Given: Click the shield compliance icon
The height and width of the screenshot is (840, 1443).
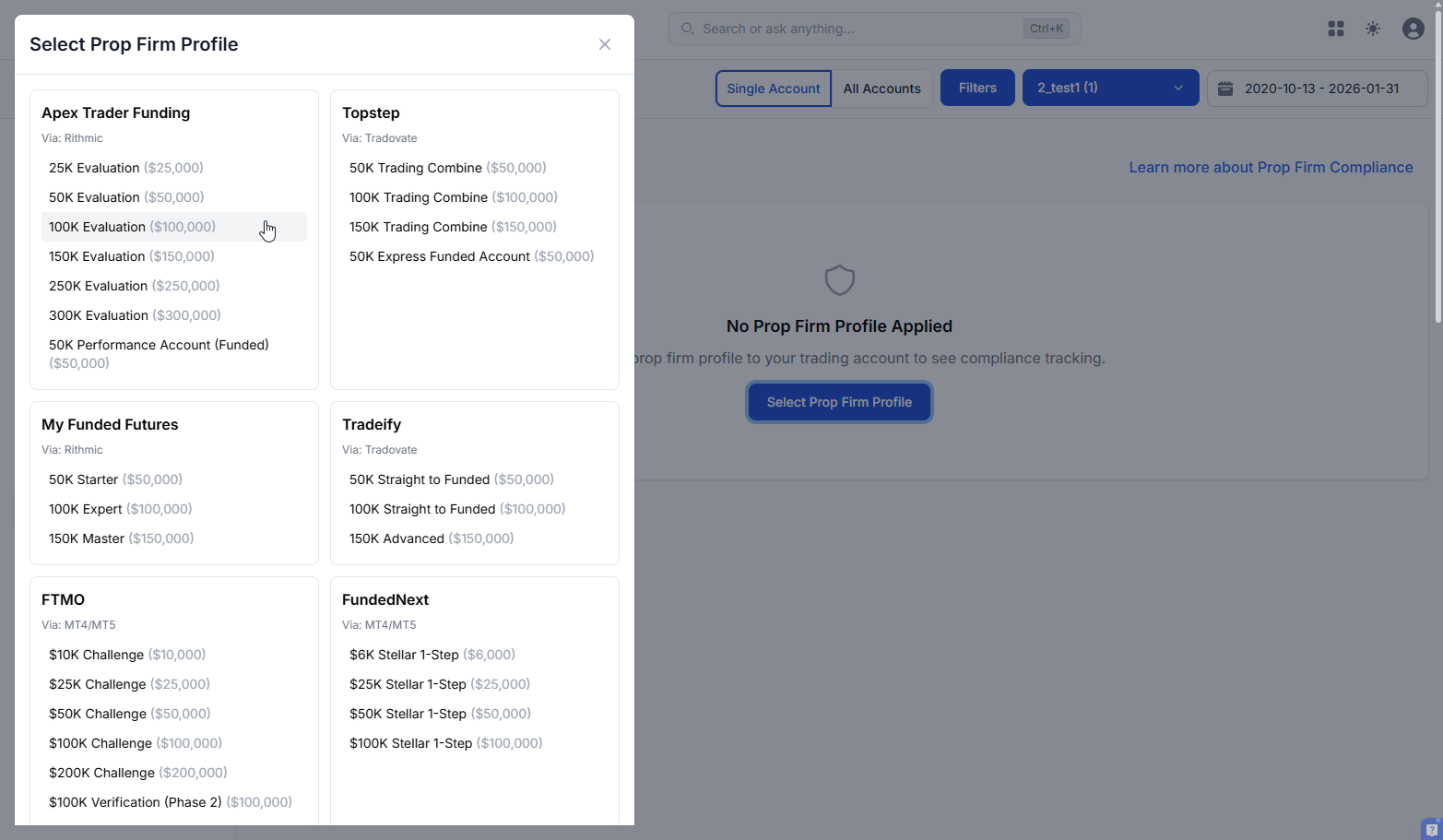Looking at the screenshot, I should coord(839,279).
